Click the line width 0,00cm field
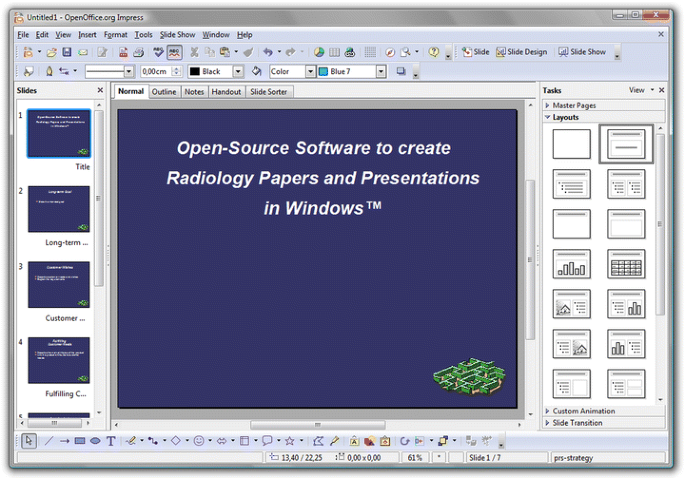Viewport: 685px width, 478px height. (156, 71)
